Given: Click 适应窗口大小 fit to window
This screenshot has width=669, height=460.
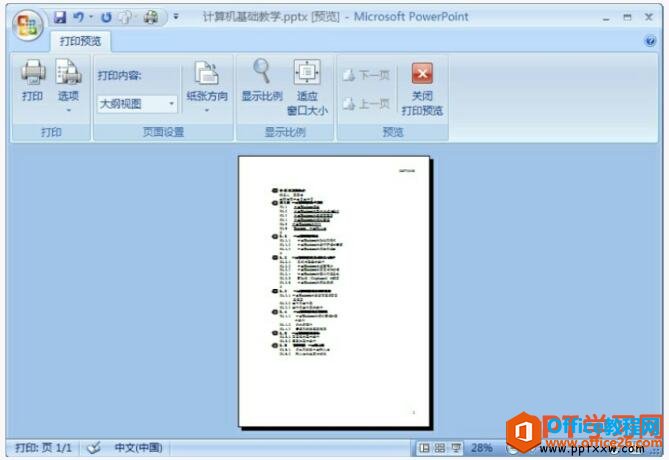Looking at the screenshot, I should tap(307, 87).
